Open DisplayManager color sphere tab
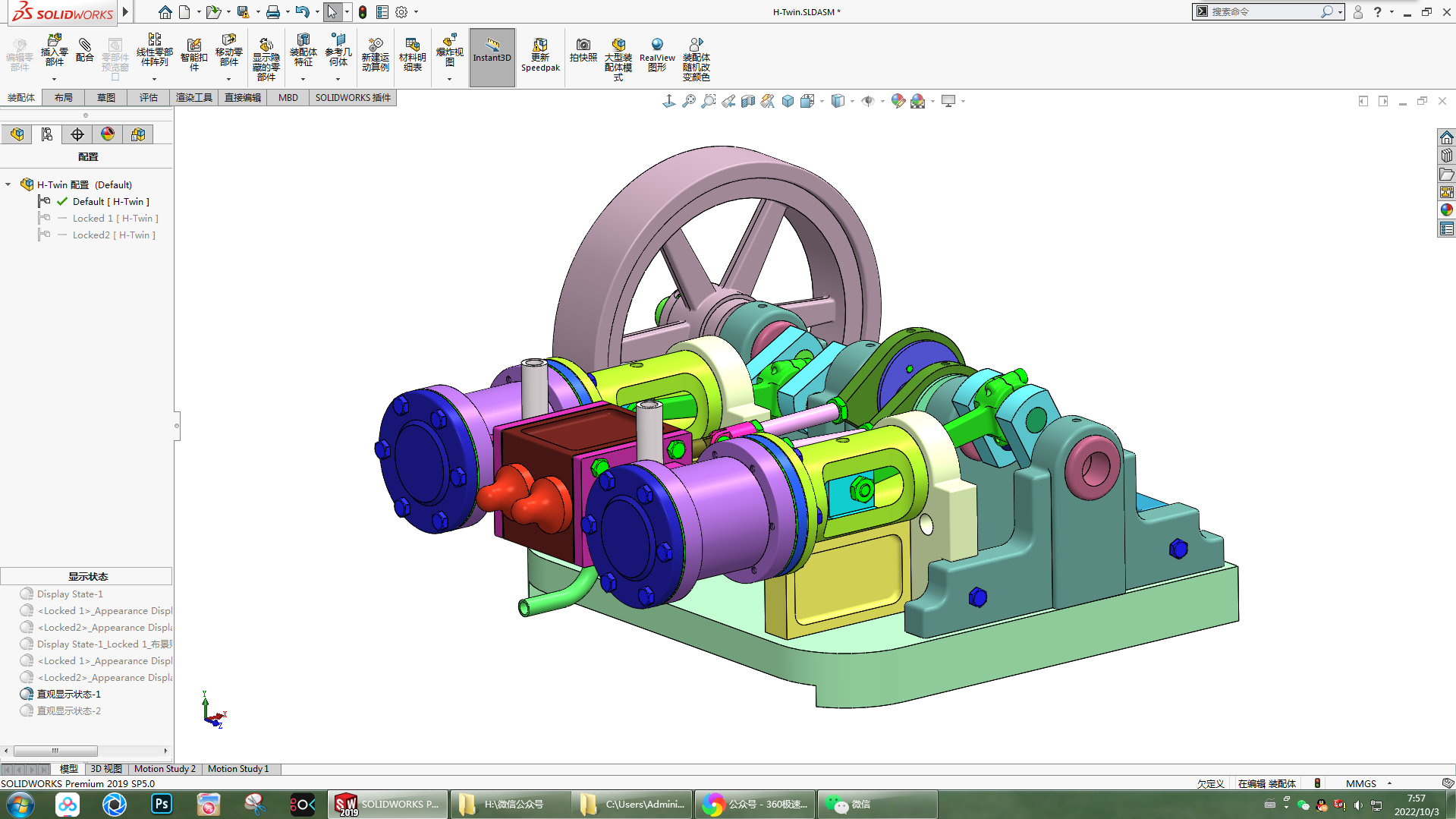This screenshot has height=819, width=1456. 108,134
